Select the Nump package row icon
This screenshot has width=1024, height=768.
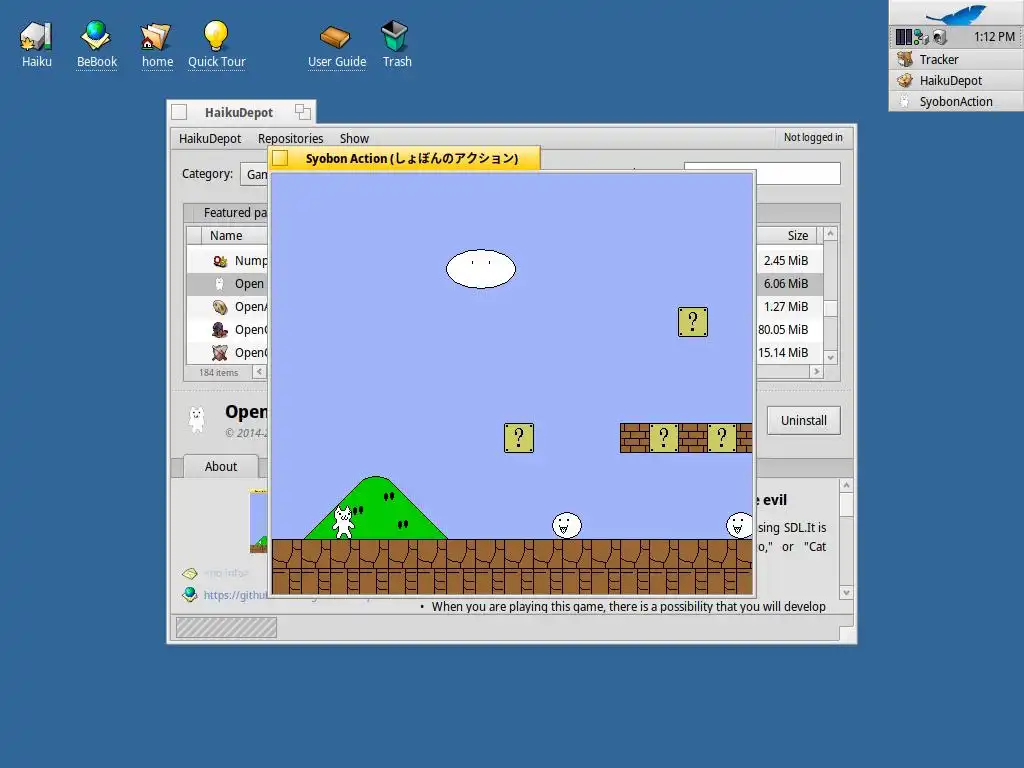point(220,261)
